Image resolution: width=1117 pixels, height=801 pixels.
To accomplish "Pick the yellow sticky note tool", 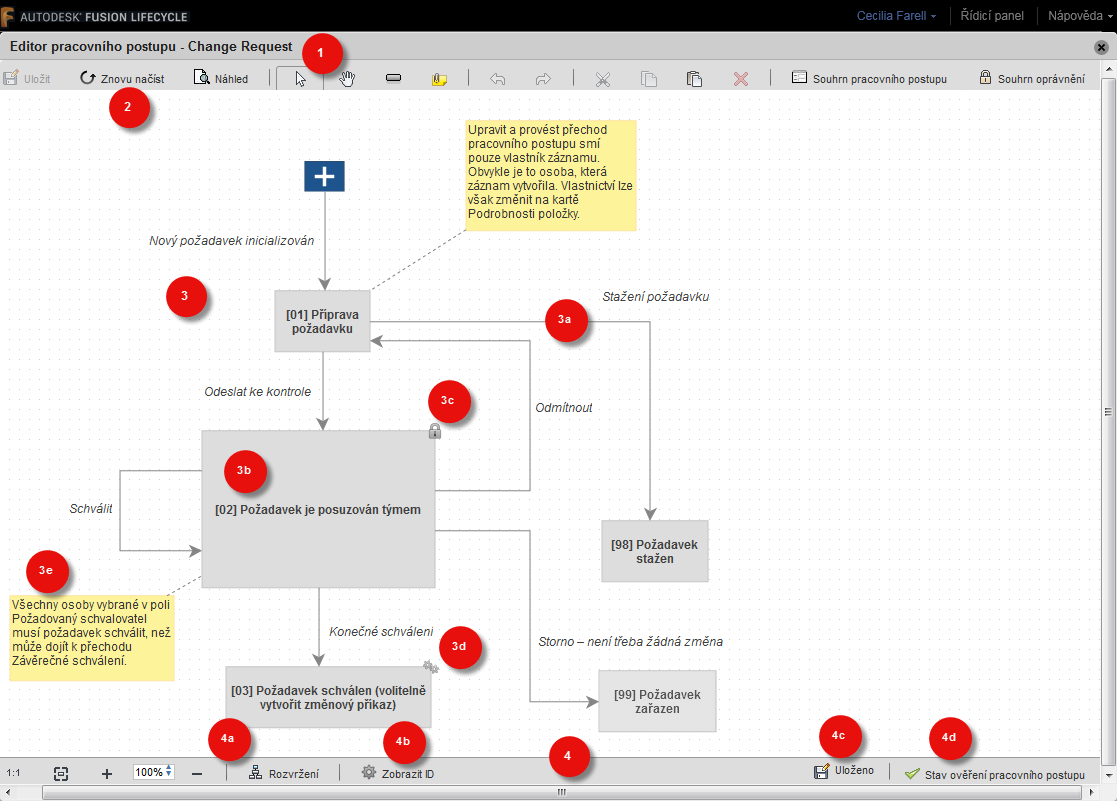I will (440, 79).
